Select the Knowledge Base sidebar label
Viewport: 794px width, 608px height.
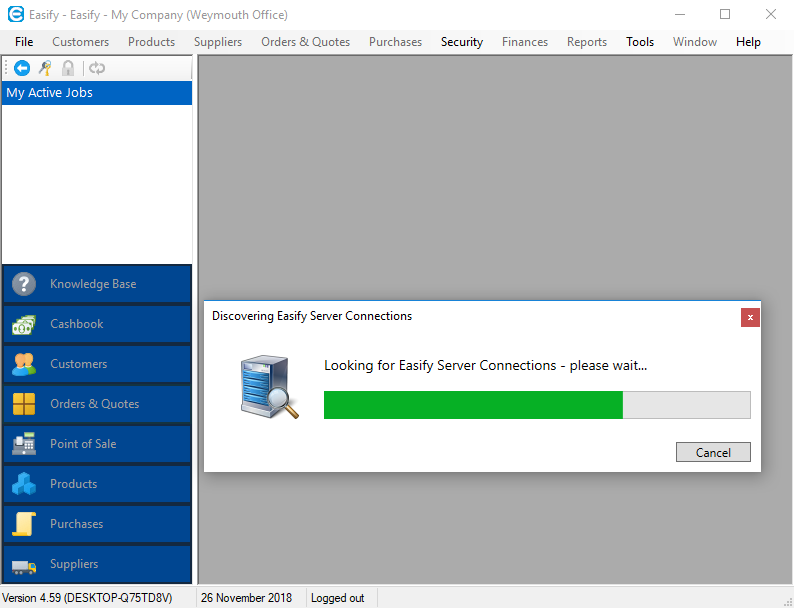93,284
